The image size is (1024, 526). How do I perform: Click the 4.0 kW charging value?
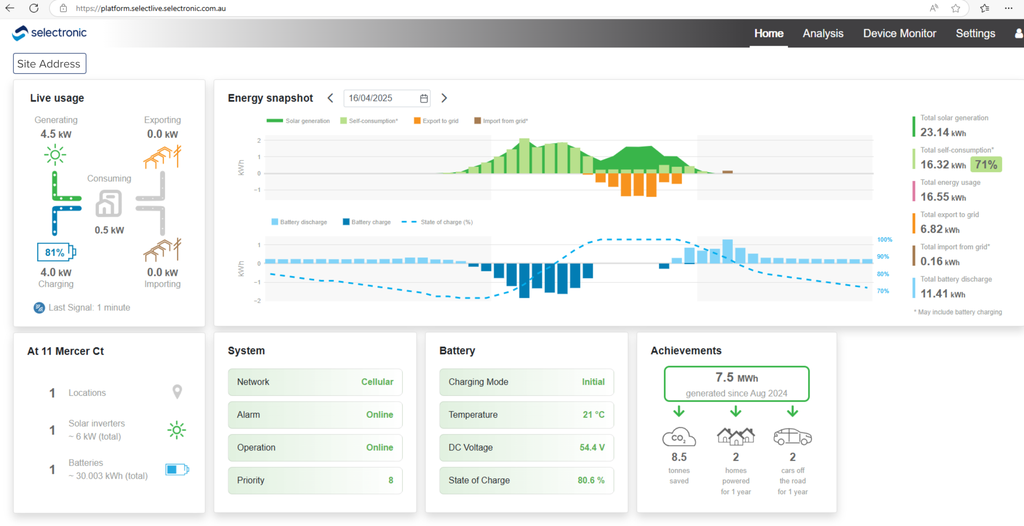tap(56, 272)
